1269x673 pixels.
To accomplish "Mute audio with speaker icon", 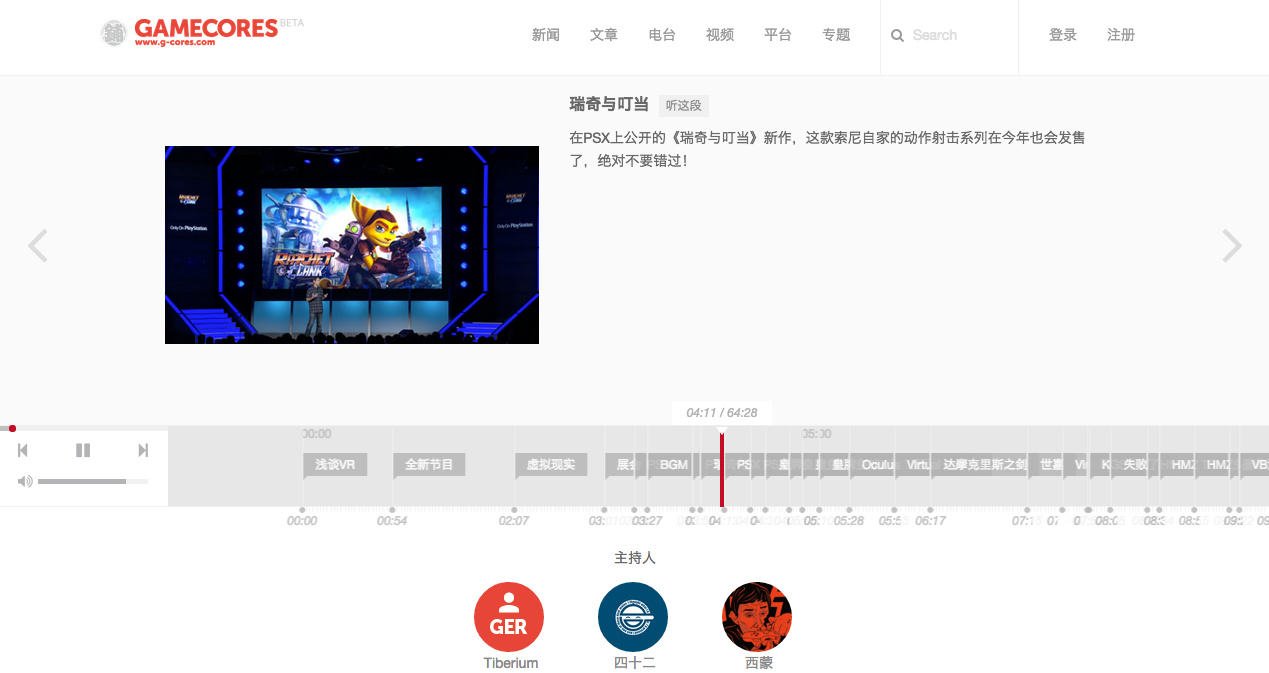I will tap(25, 481).
